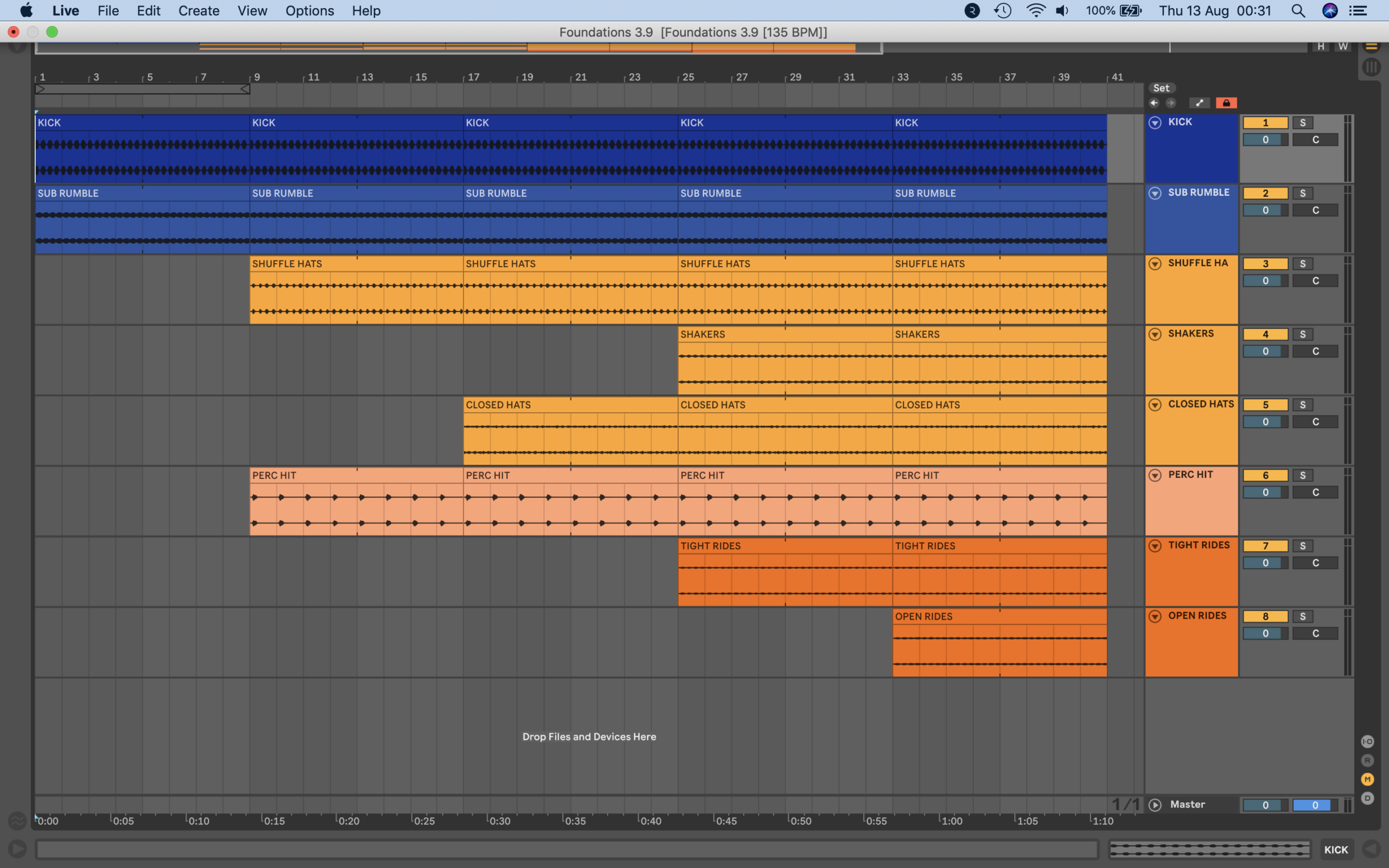Open the Options menu
The height and width of the screenshot is (868, 1389).
coord(309,11)
